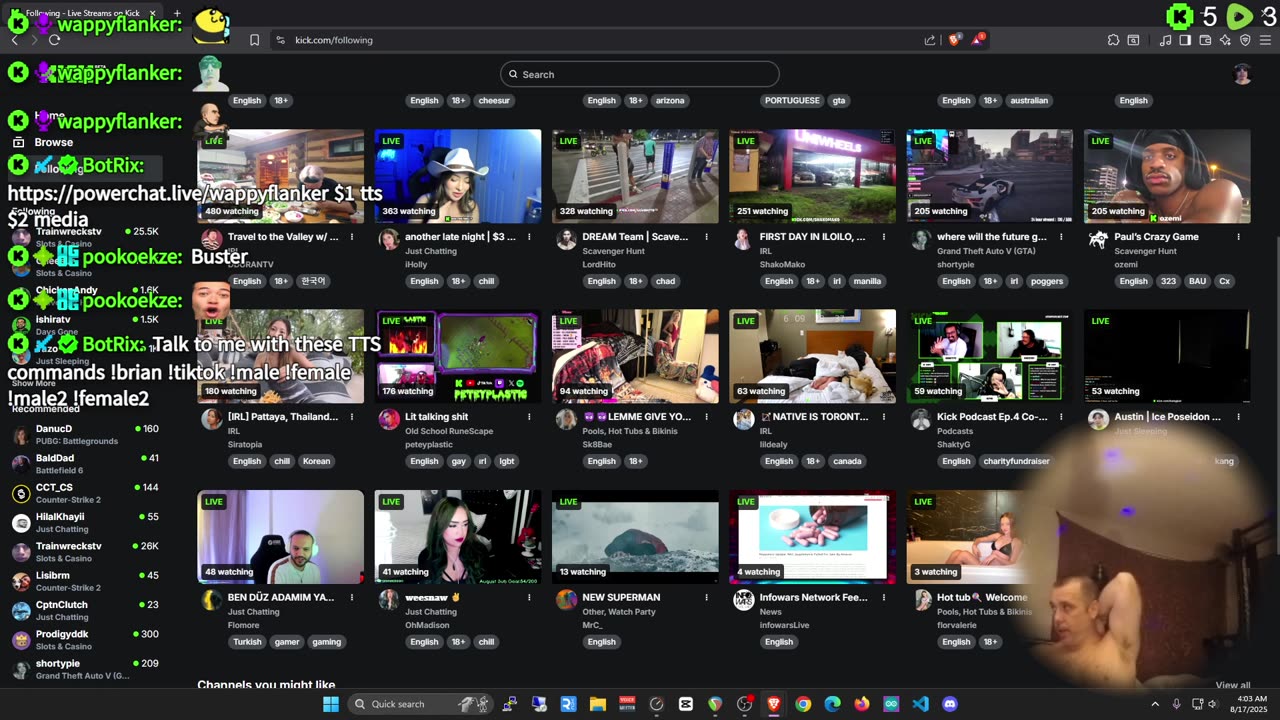Image resolution: width=1280 pixels, height=720 pixels.
Task: Select shortypie in the Recommended sidebar list
Action: tap(85, 669)
